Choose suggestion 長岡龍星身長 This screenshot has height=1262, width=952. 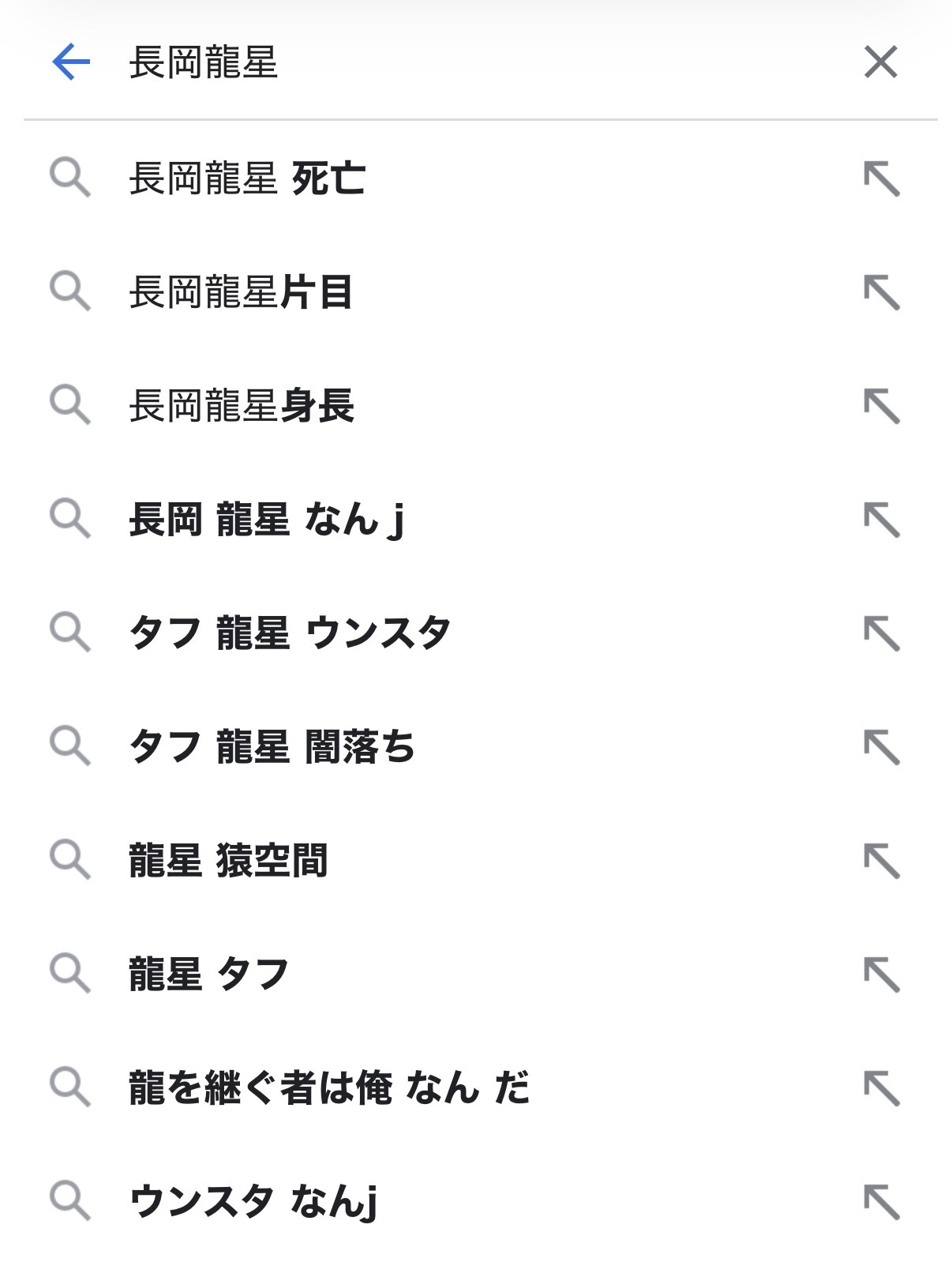coord(242,406)
